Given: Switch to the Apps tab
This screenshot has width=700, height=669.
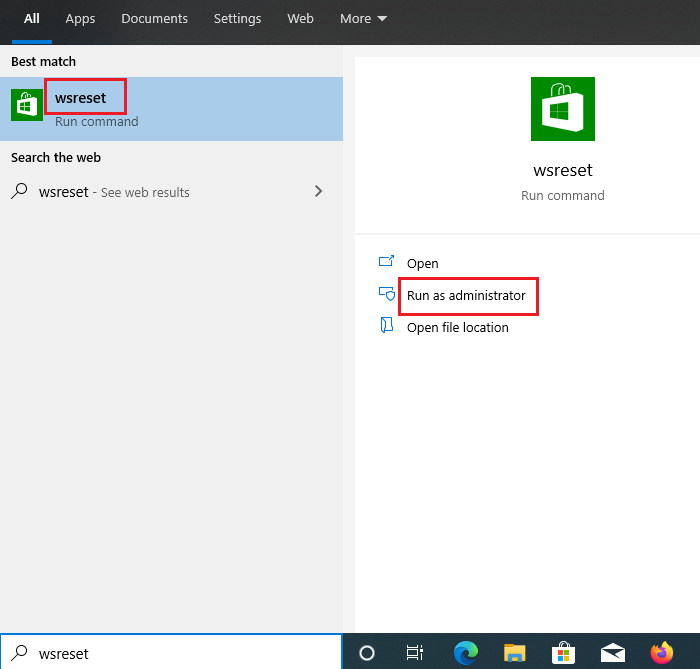Looking at the screenshot, I should coord(80,19).
